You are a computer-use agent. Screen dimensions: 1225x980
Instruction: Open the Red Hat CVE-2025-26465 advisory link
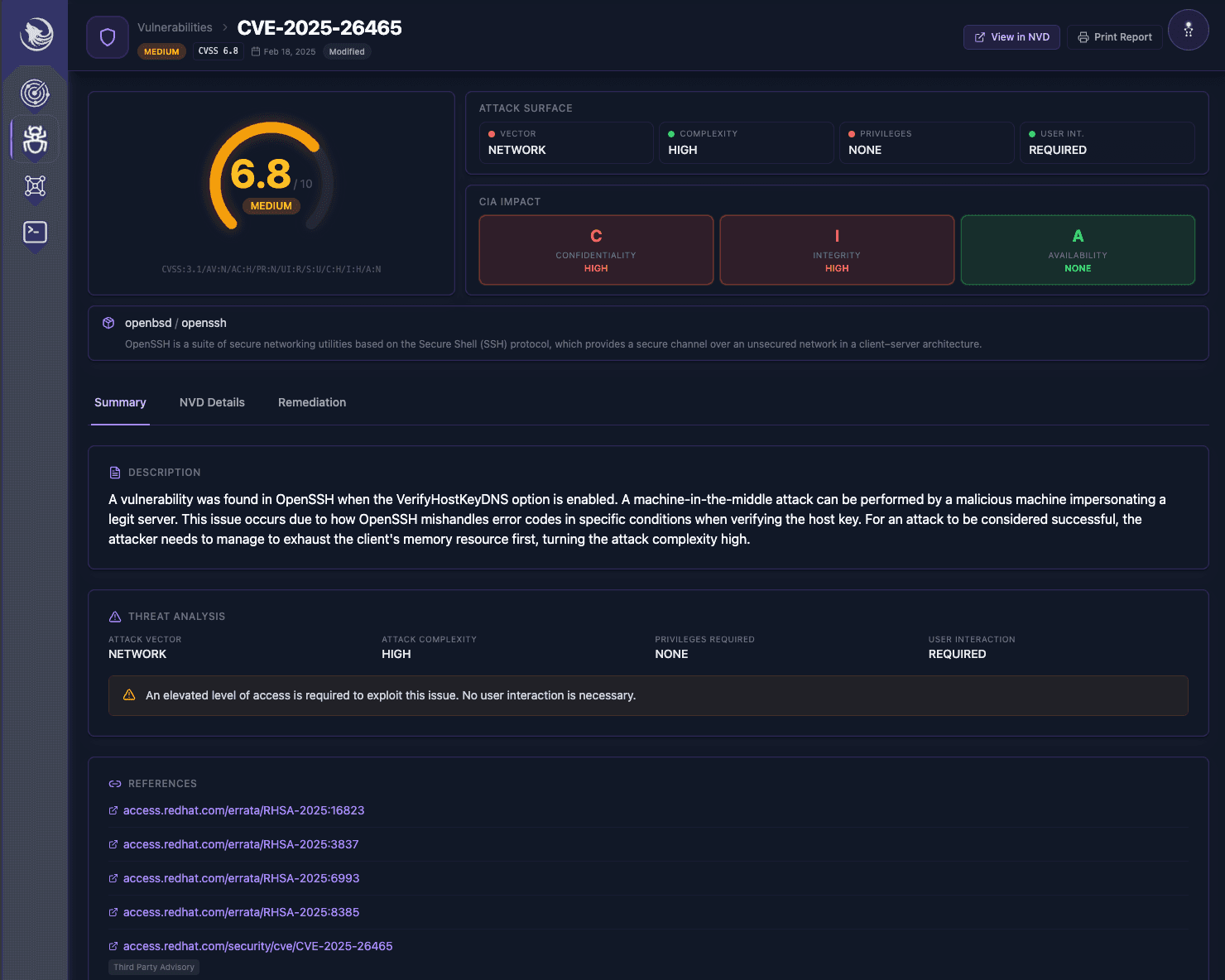257,946
